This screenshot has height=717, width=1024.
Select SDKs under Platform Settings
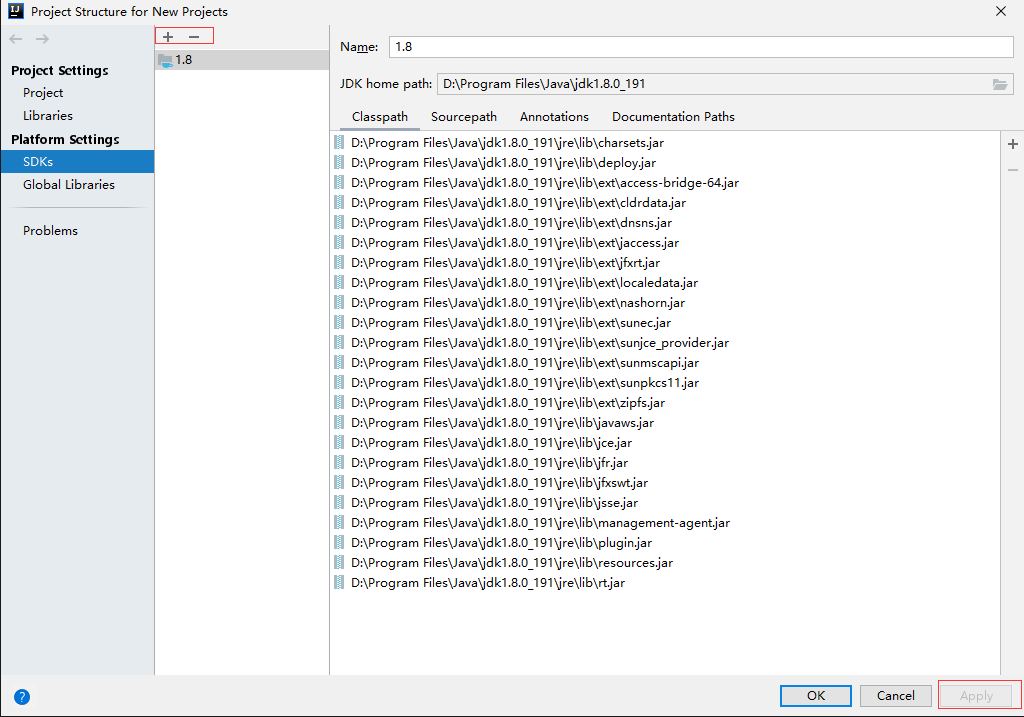pyautogui.click(x=77, y=162)
